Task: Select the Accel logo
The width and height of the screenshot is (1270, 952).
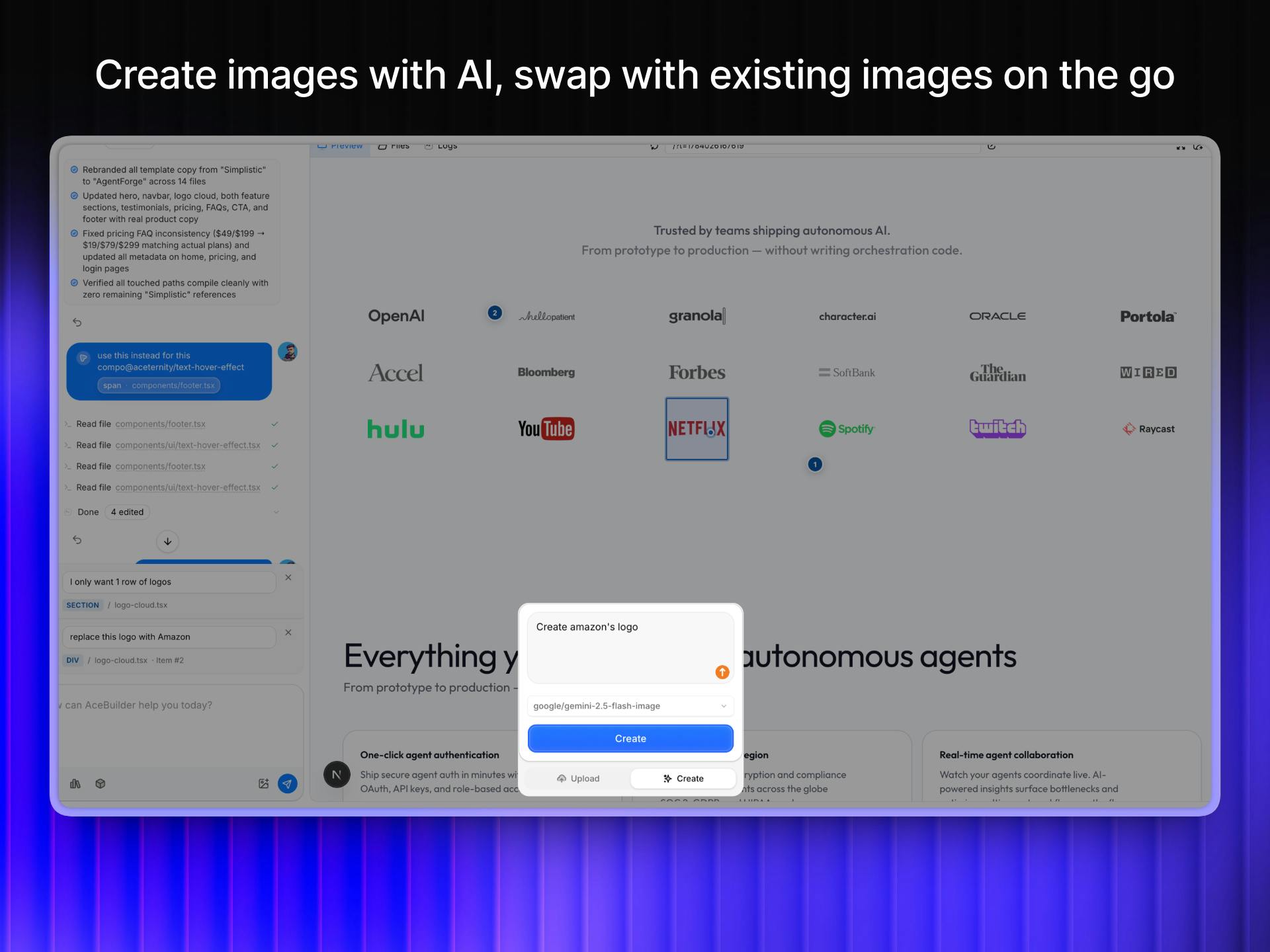Action: (x=396, y=373)
